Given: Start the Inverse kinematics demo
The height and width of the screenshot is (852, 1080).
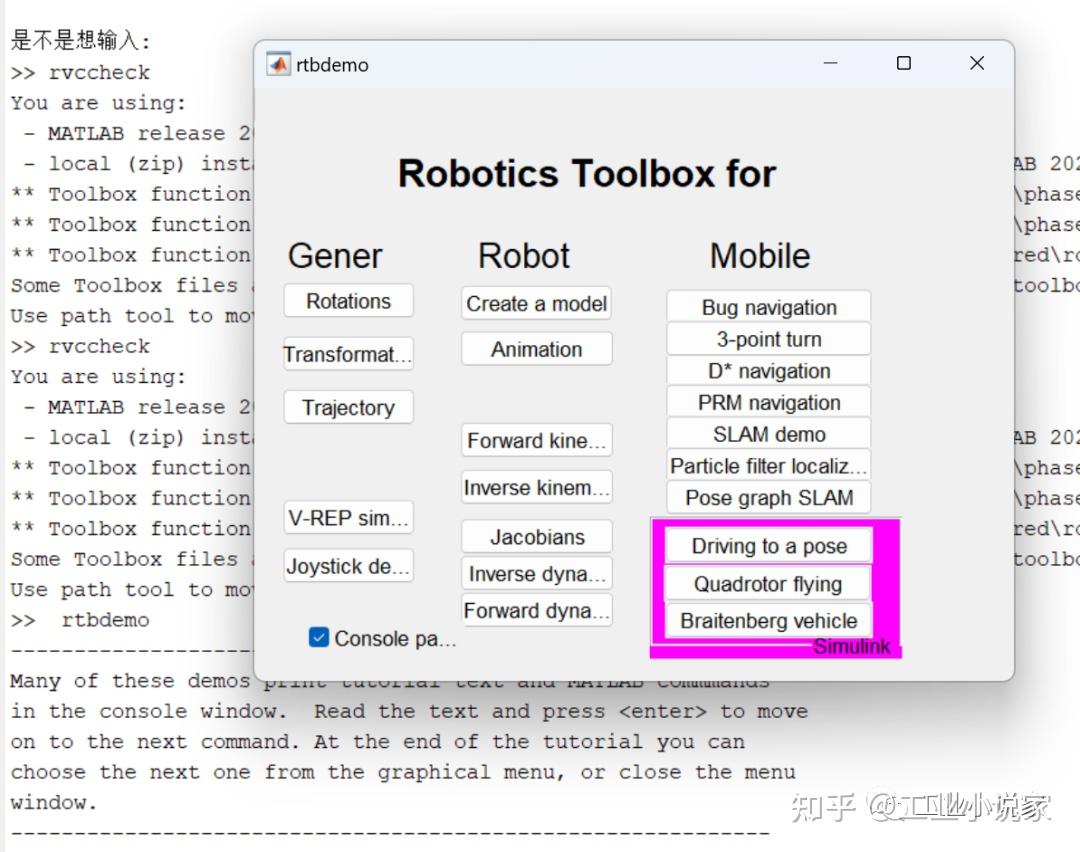Looking at the screenshot, I should click(x=536, y=487).
